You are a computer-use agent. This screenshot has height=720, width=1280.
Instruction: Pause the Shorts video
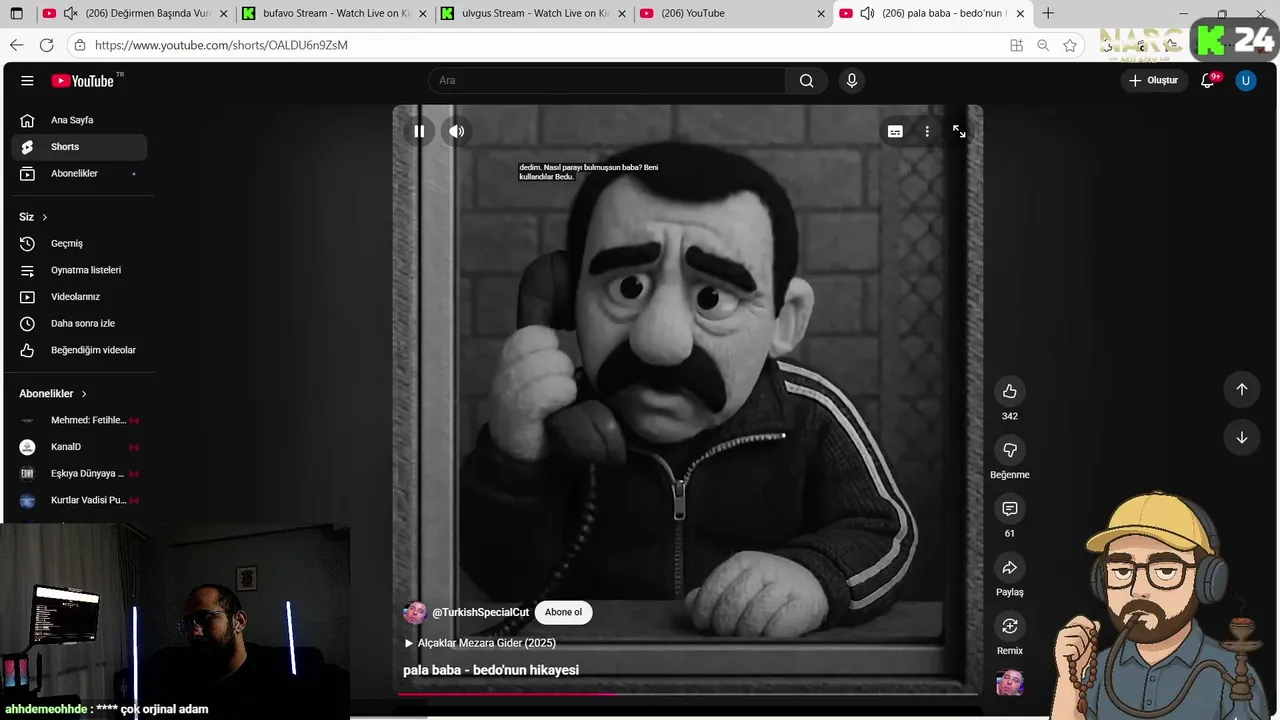coord(419,131)
